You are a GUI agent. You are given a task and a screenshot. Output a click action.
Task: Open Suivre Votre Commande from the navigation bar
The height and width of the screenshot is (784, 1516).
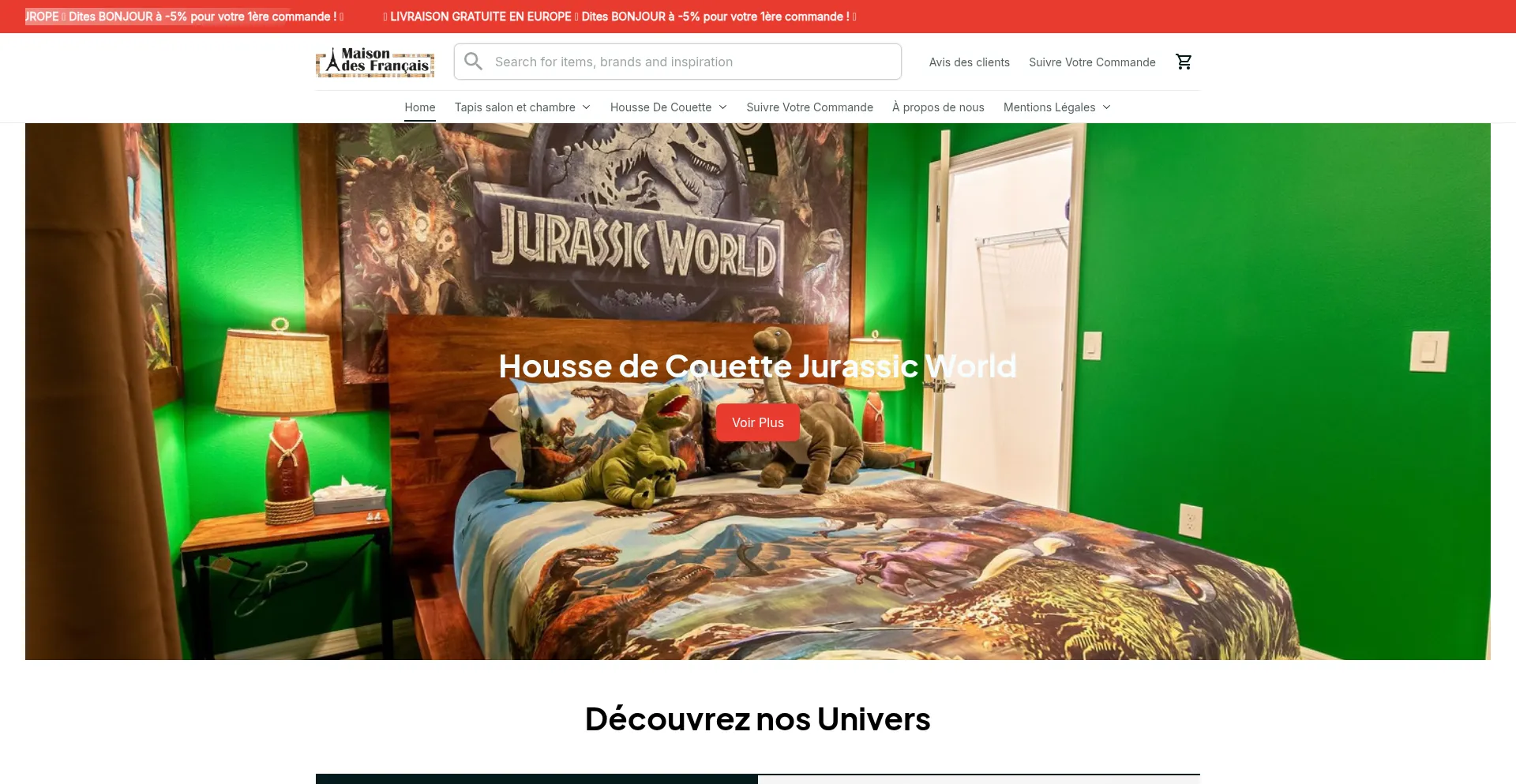pos(809,107)
